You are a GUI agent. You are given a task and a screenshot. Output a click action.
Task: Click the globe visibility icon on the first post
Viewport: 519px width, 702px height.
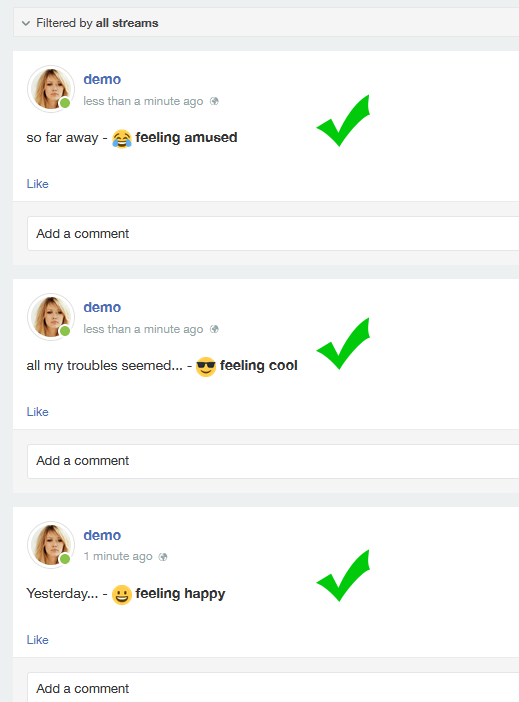(214, 101)
